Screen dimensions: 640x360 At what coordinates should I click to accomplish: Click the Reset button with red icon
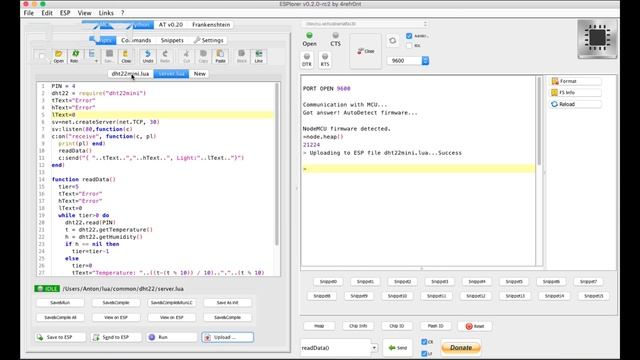pyautogui.click(x=475, y=326)
